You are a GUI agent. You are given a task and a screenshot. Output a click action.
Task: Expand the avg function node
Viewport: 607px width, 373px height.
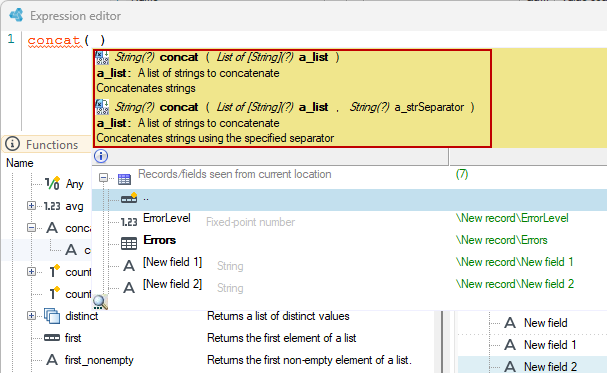[31, 206]
